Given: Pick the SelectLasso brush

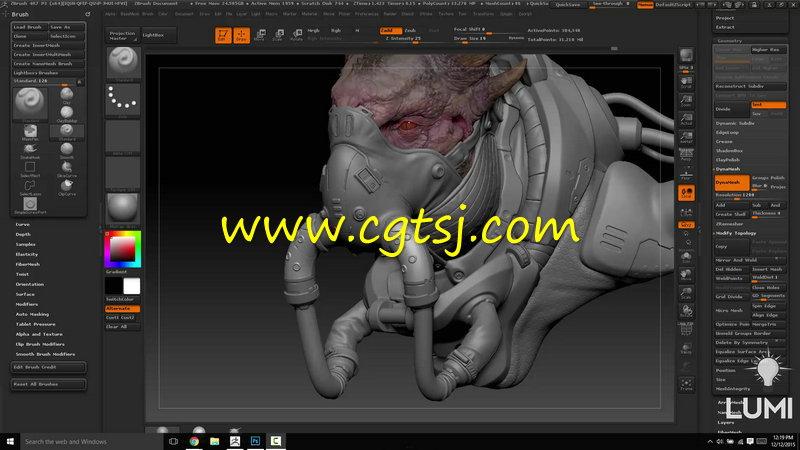Looking at the screenshot, I should (30, 187).
